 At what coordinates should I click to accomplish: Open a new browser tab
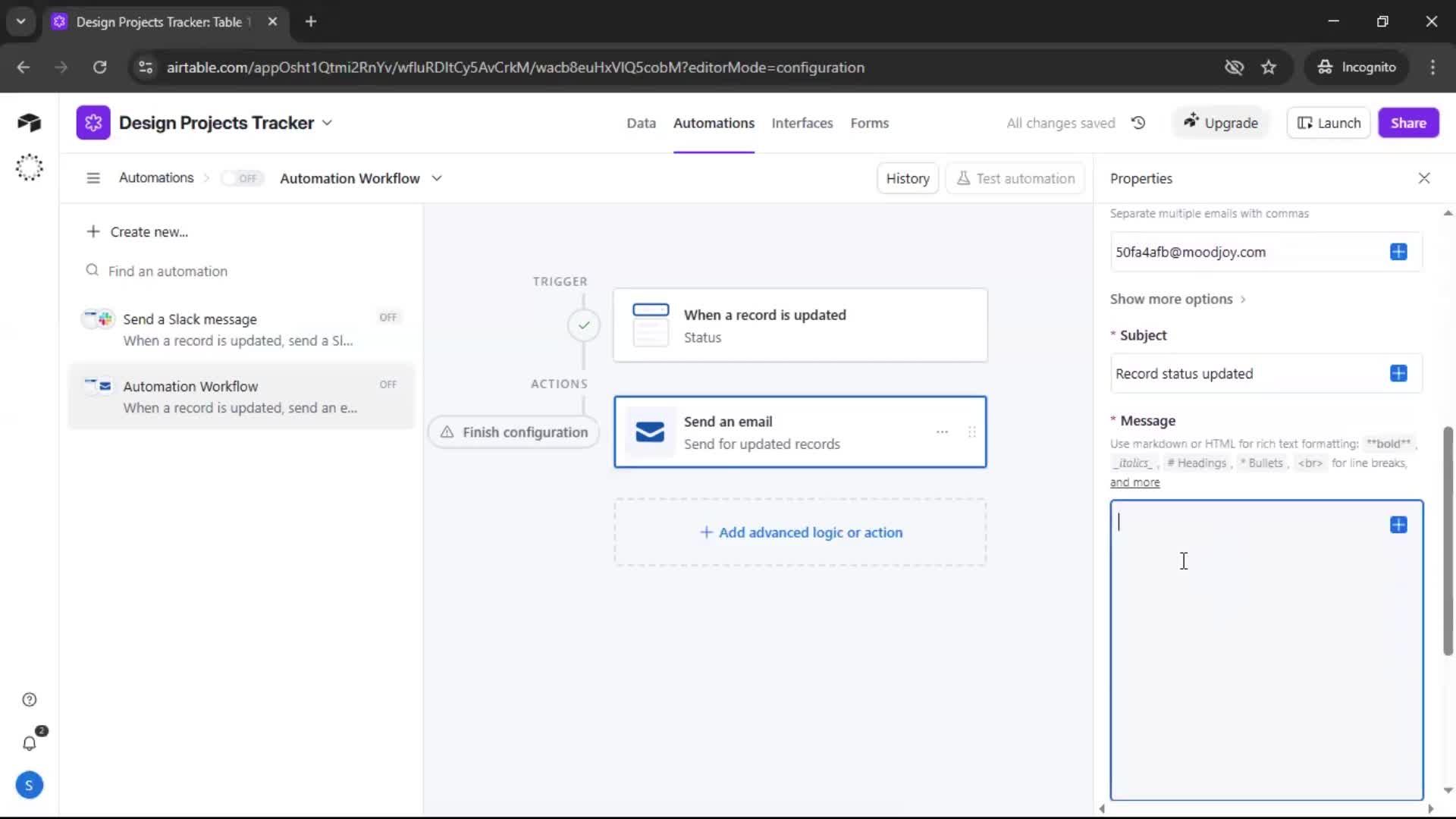[310, 22]
